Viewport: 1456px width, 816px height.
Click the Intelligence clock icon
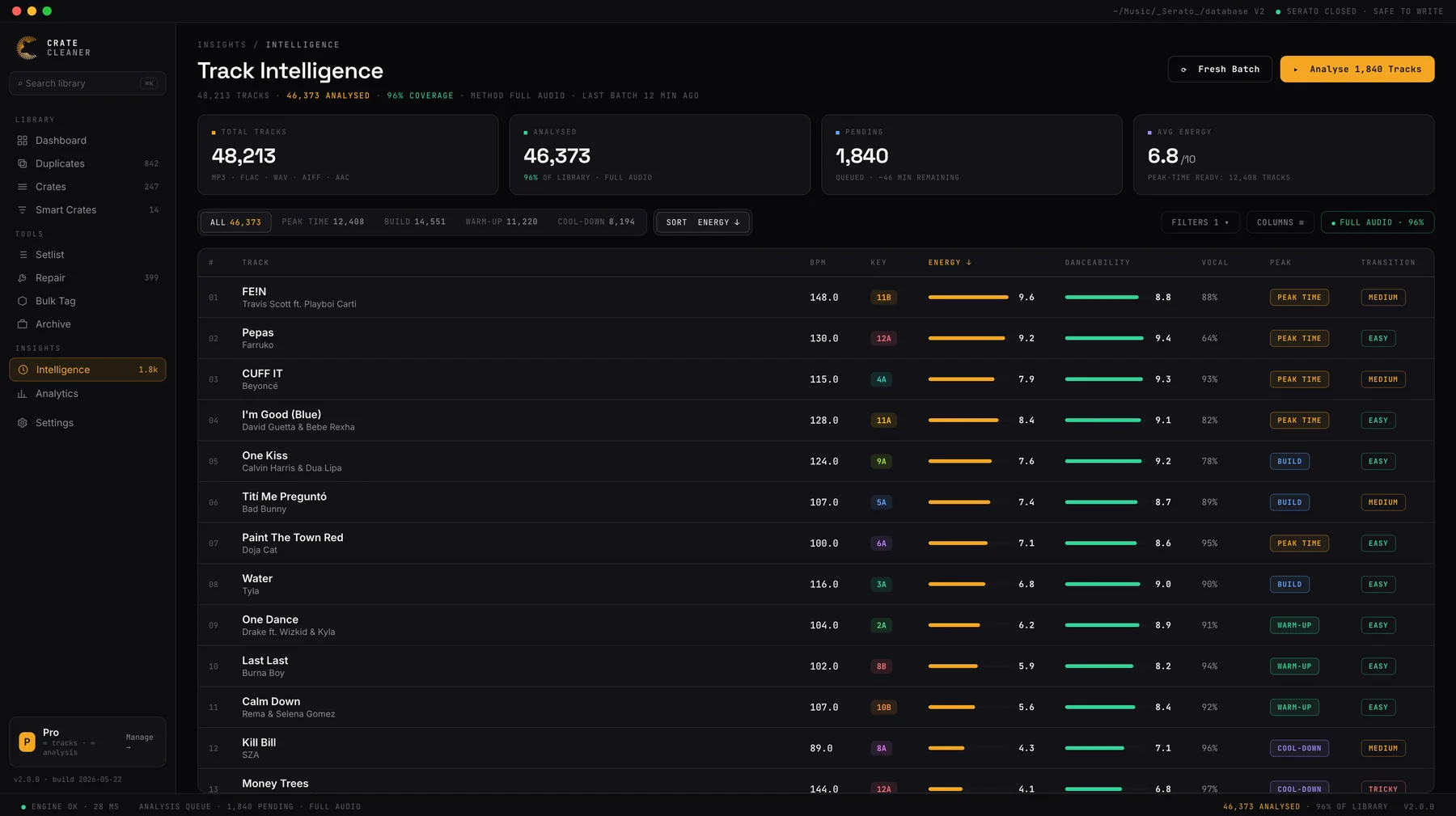[23, 370]
